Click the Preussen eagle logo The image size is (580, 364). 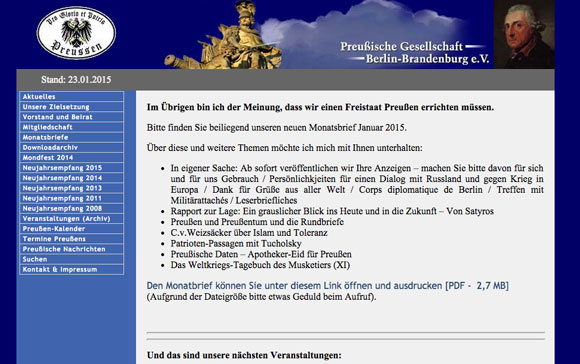[76, 33]
